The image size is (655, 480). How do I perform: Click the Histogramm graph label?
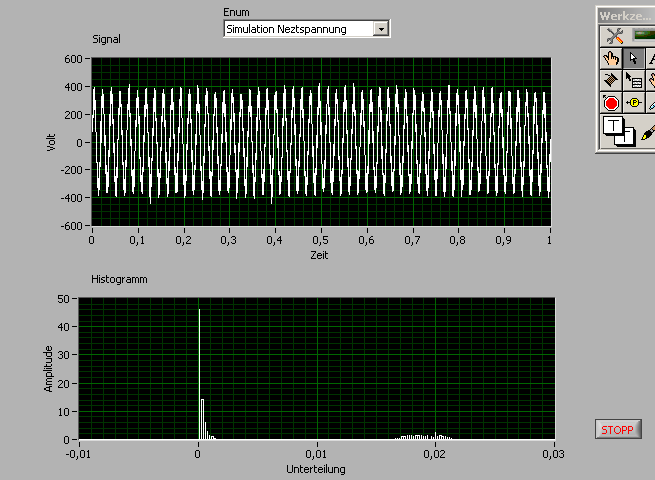click(x=119, y=279)
